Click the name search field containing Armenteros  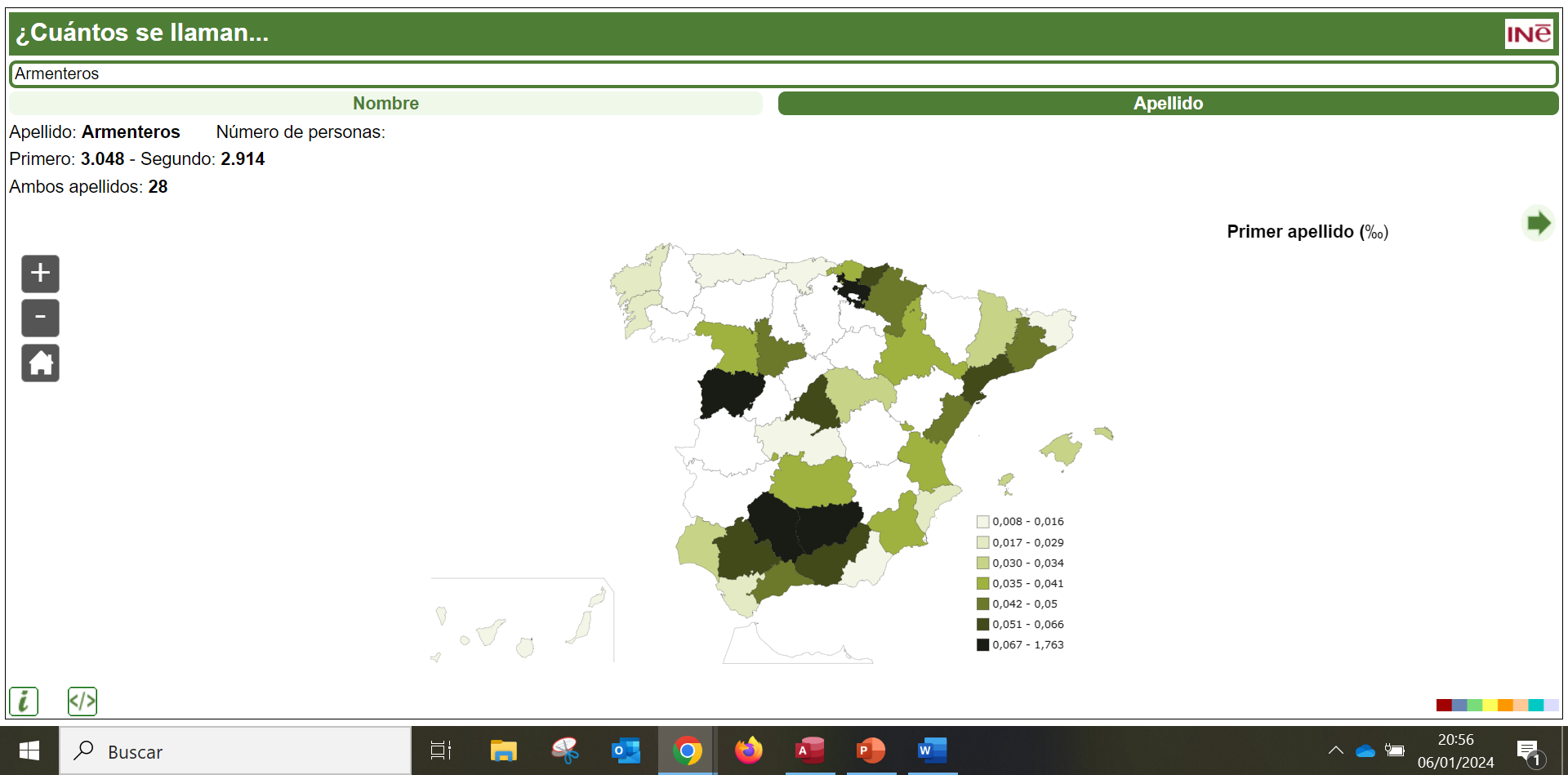coord(784,73)
